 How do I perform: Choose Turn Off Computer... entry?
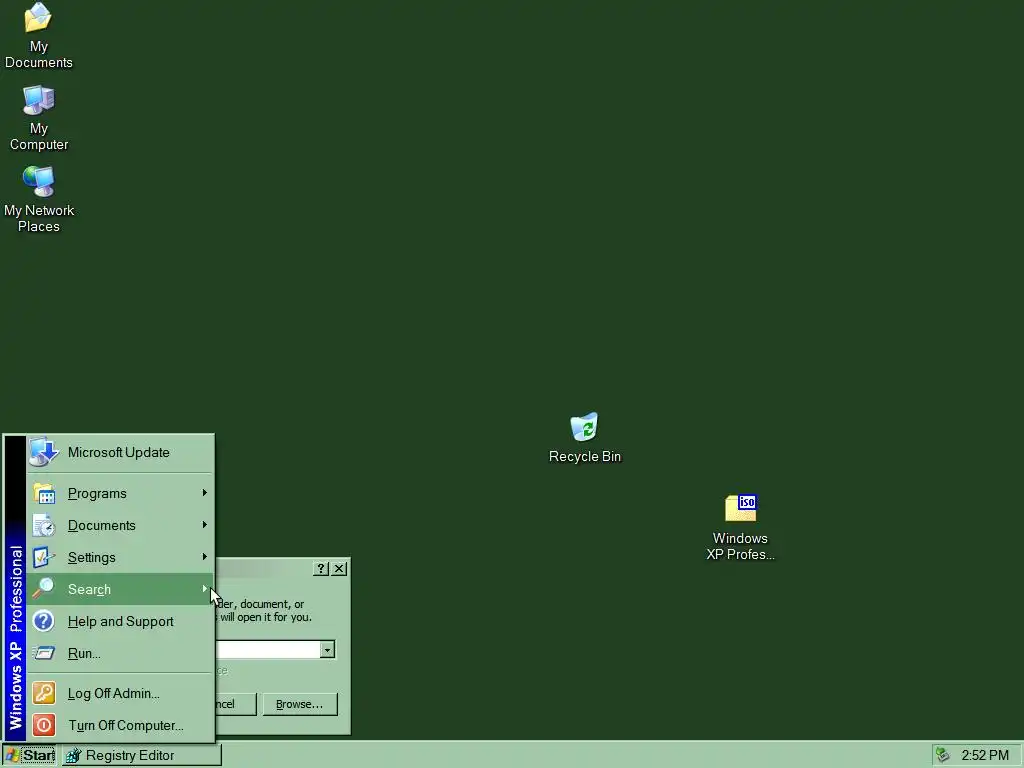click(x=120, y=725)
